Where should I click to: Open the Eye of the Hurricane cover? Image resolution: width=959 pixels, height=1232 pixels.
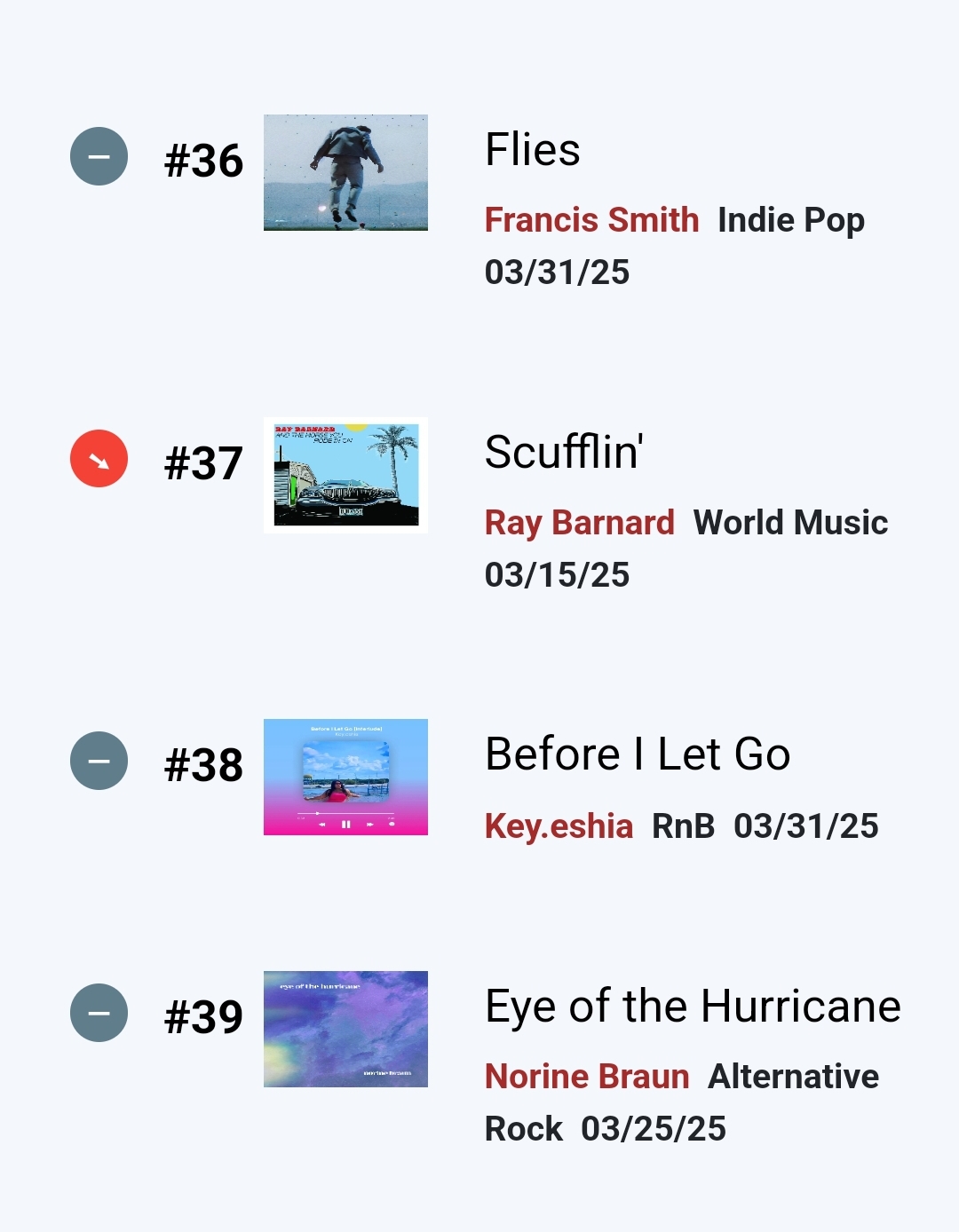click(345, 1029)
